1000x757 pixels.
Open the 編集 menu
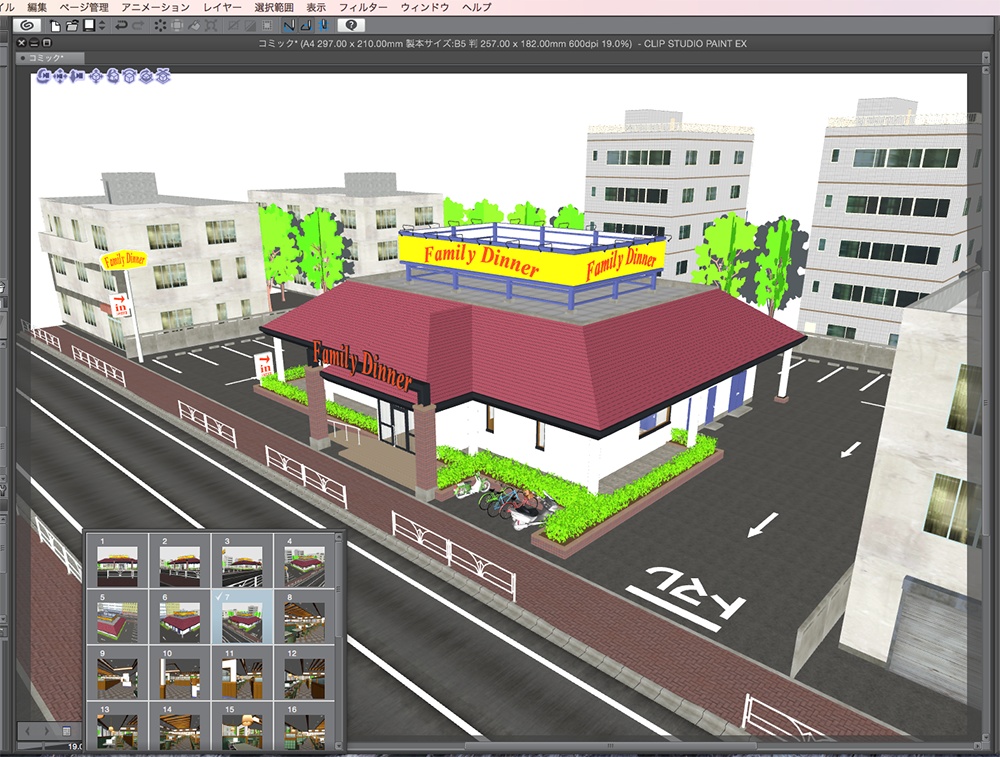coord(37,7)
